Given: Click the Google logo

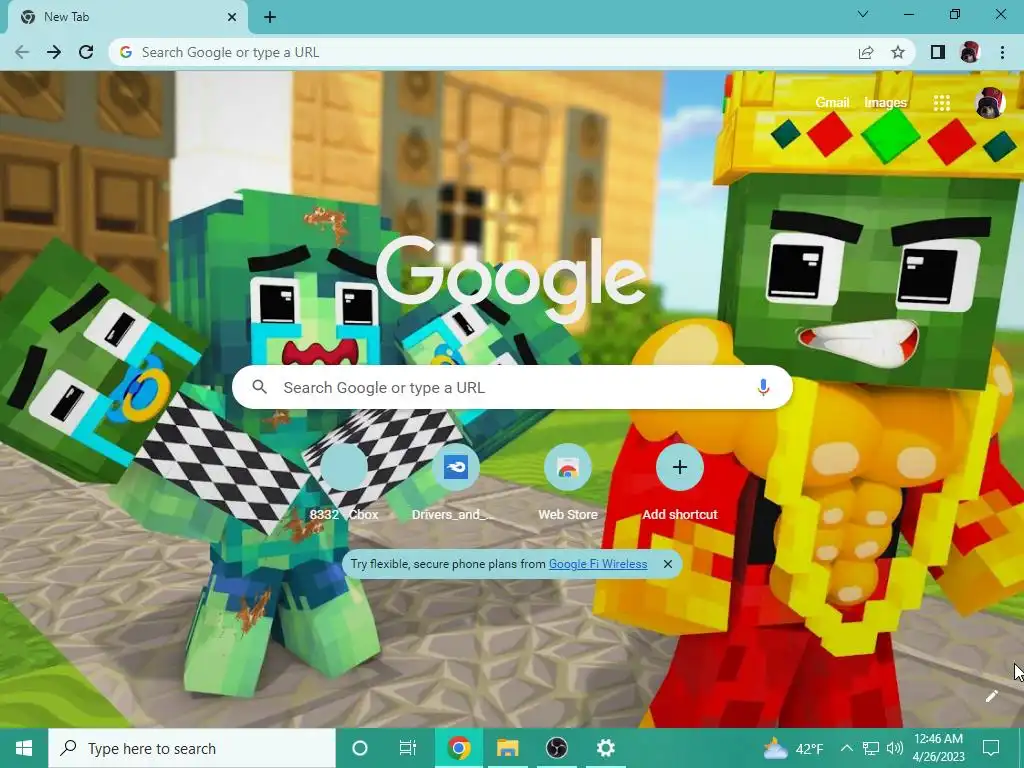Looking at the screenshot, I should [x=512, y=278].
